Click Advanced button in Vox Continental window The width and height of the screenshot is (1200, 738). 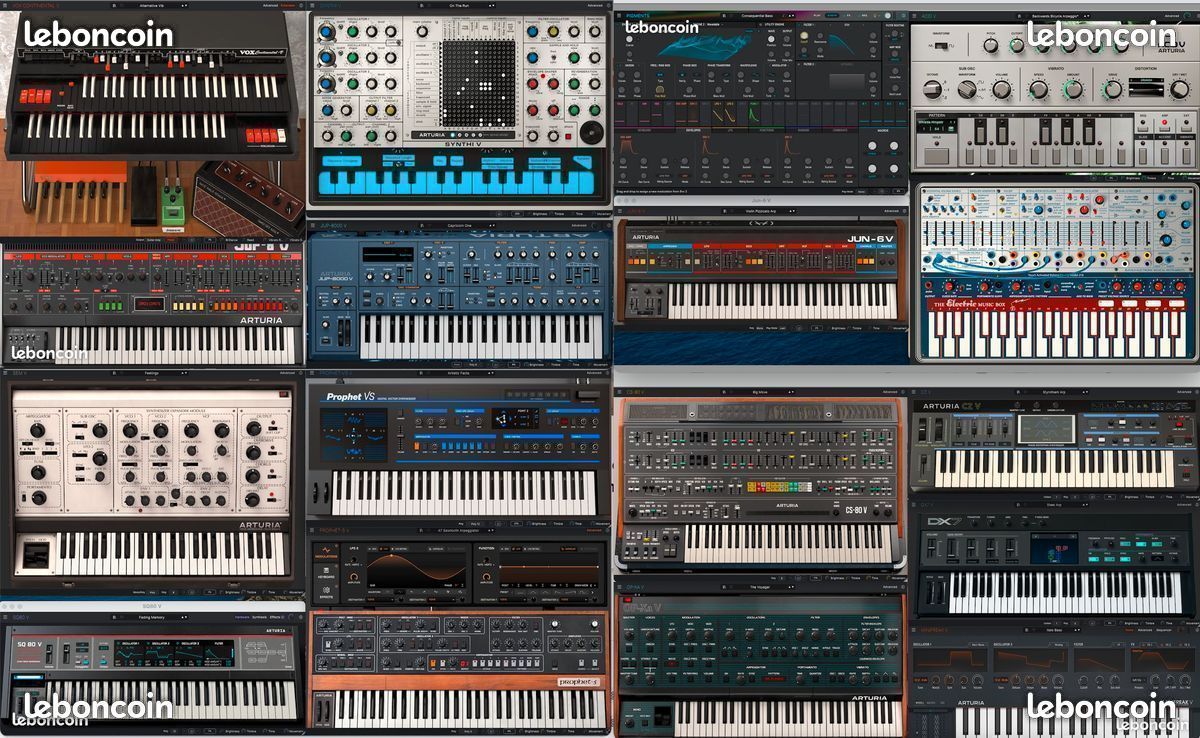point(270,5)
